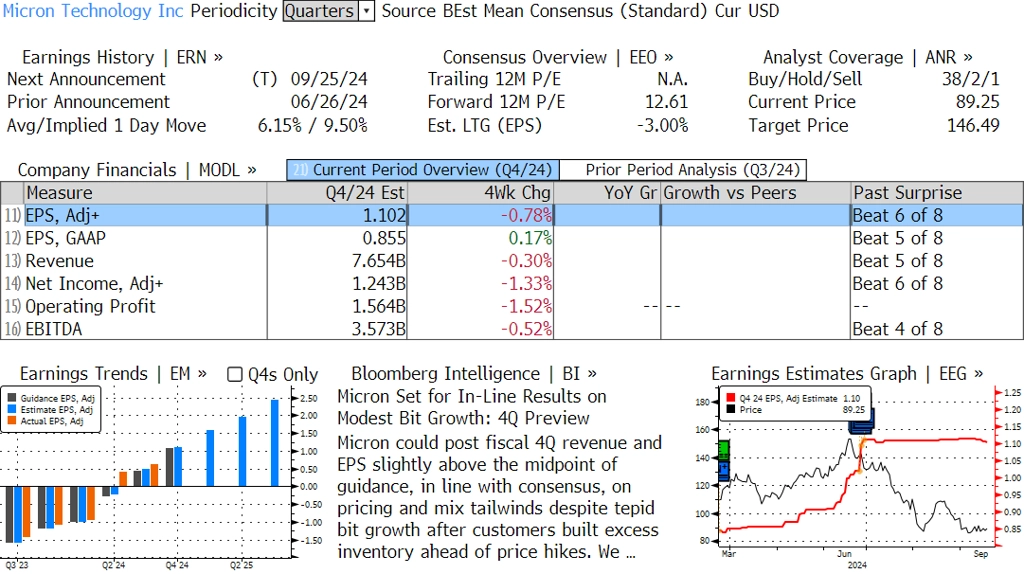Click the Micron Technology Inc company name
The image size is (1024, 574).
pos(93,11)
